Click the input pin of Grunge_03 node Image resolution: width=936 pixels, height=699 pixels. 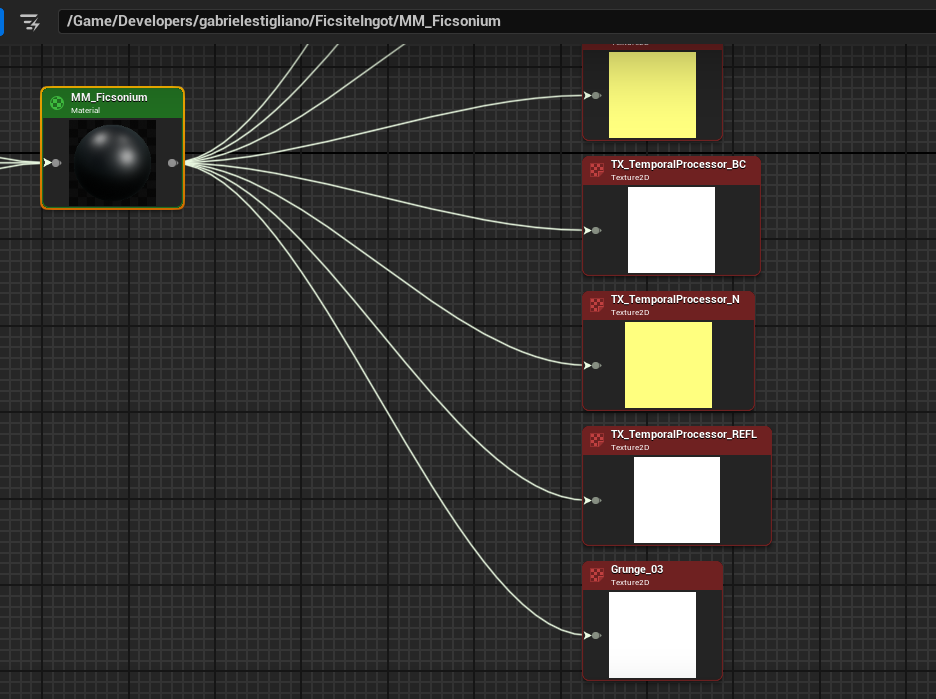[x=592, y=635]
